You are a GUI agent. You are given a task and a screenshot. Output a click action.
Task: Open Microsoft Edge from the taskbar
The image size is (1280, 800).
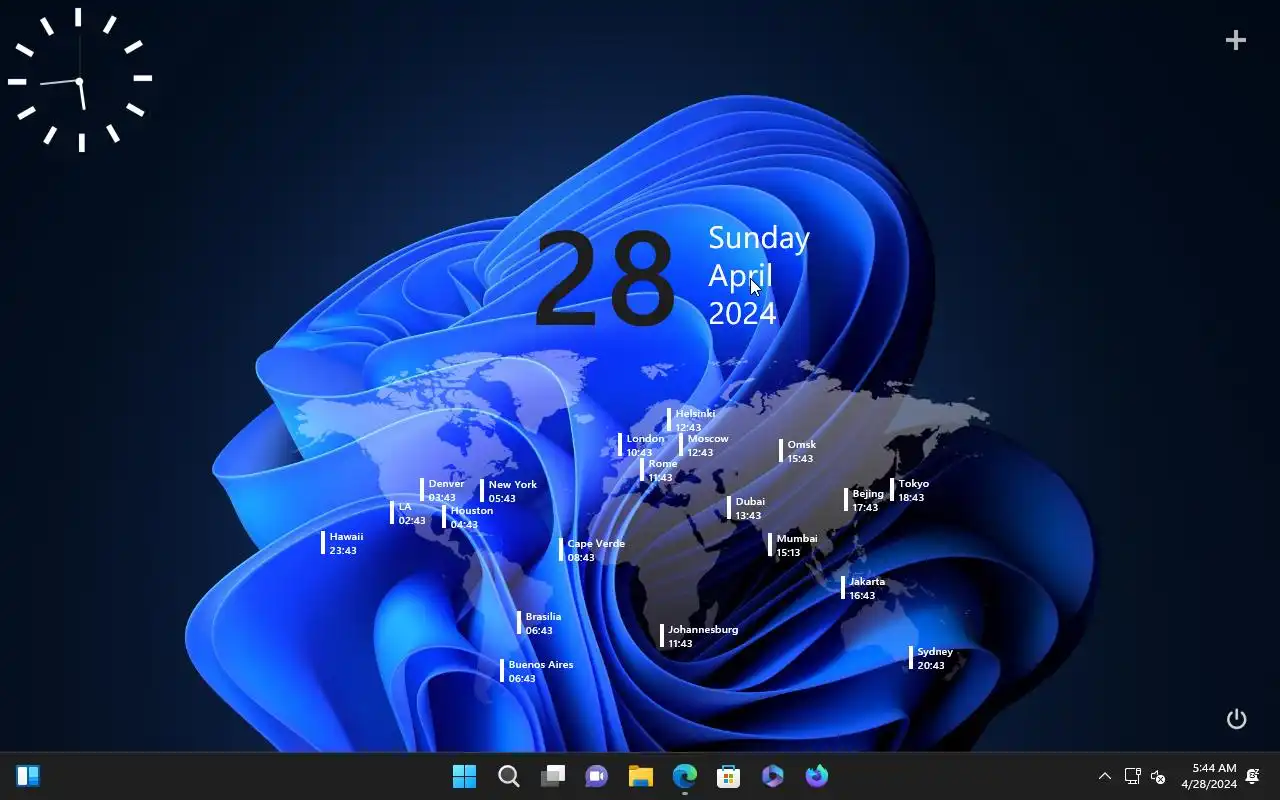pyautogui.click(x=685, y=776)
